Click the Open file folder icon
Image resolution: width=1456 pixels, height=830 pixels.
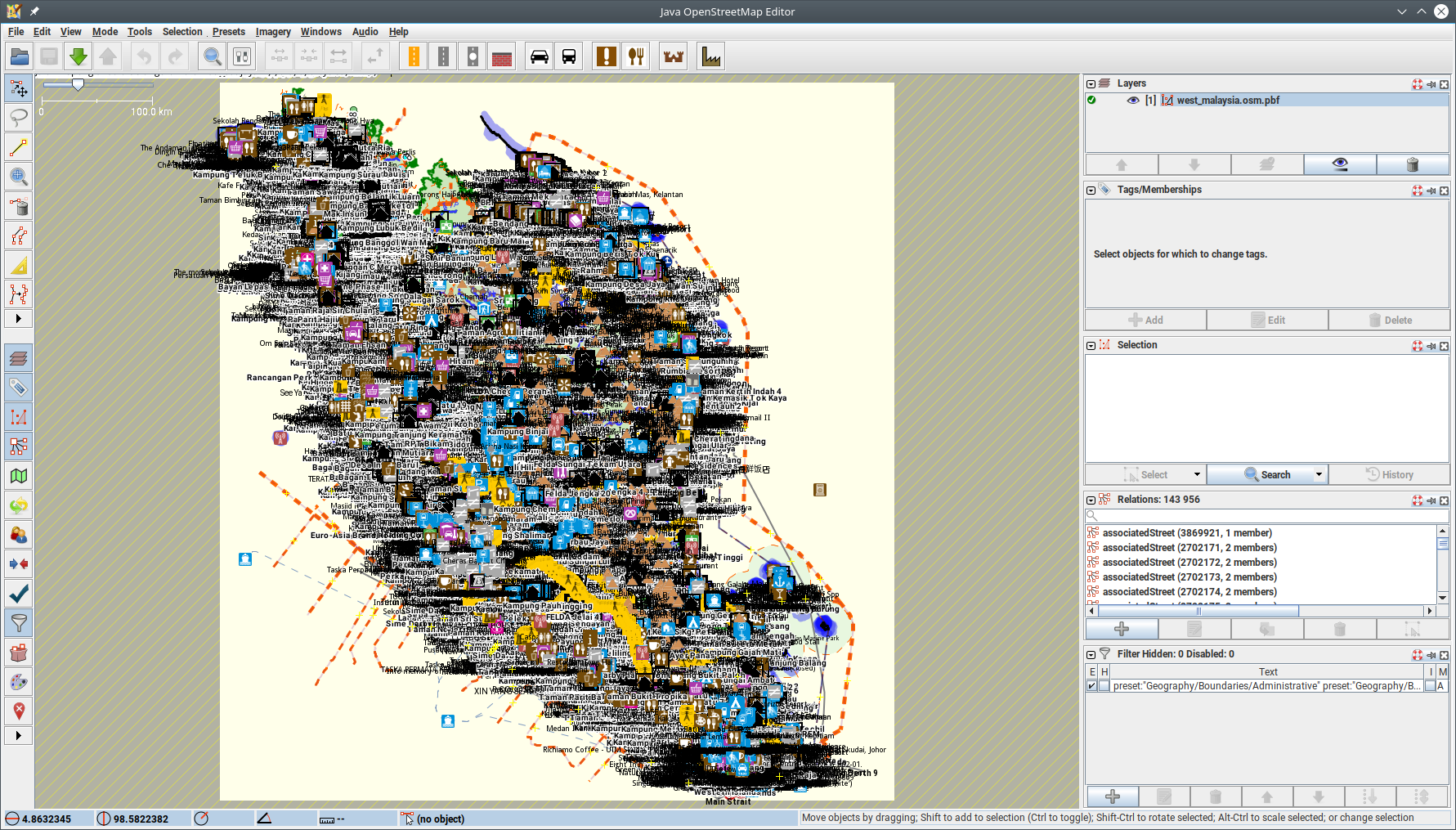click(x=20, y=56)
